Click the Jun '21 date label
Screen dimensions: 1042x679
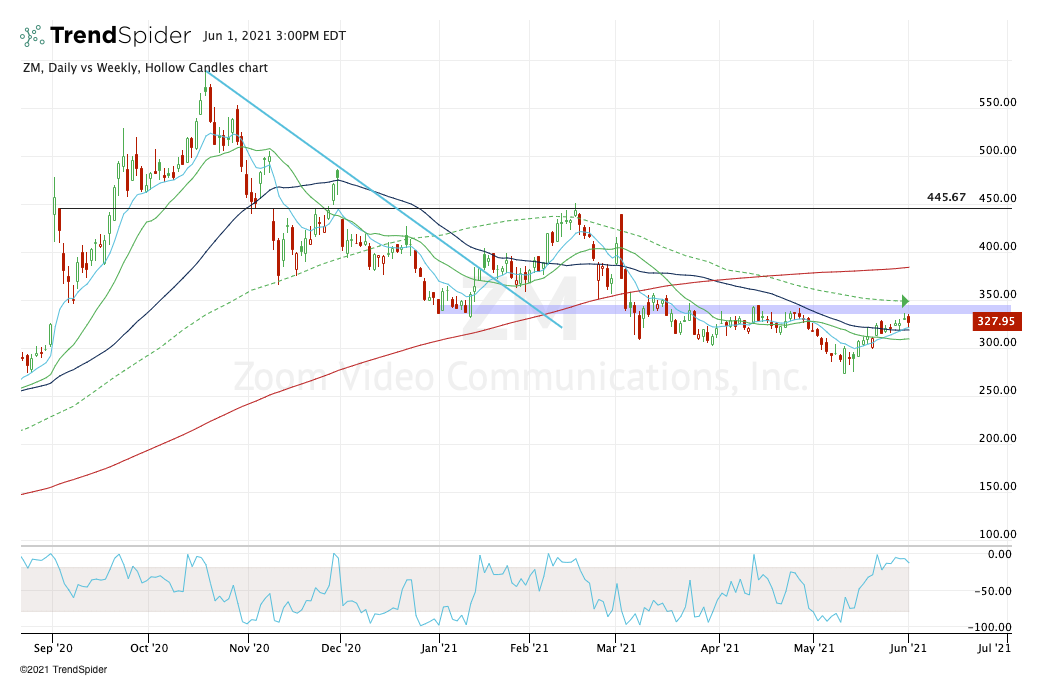[908, 648]
